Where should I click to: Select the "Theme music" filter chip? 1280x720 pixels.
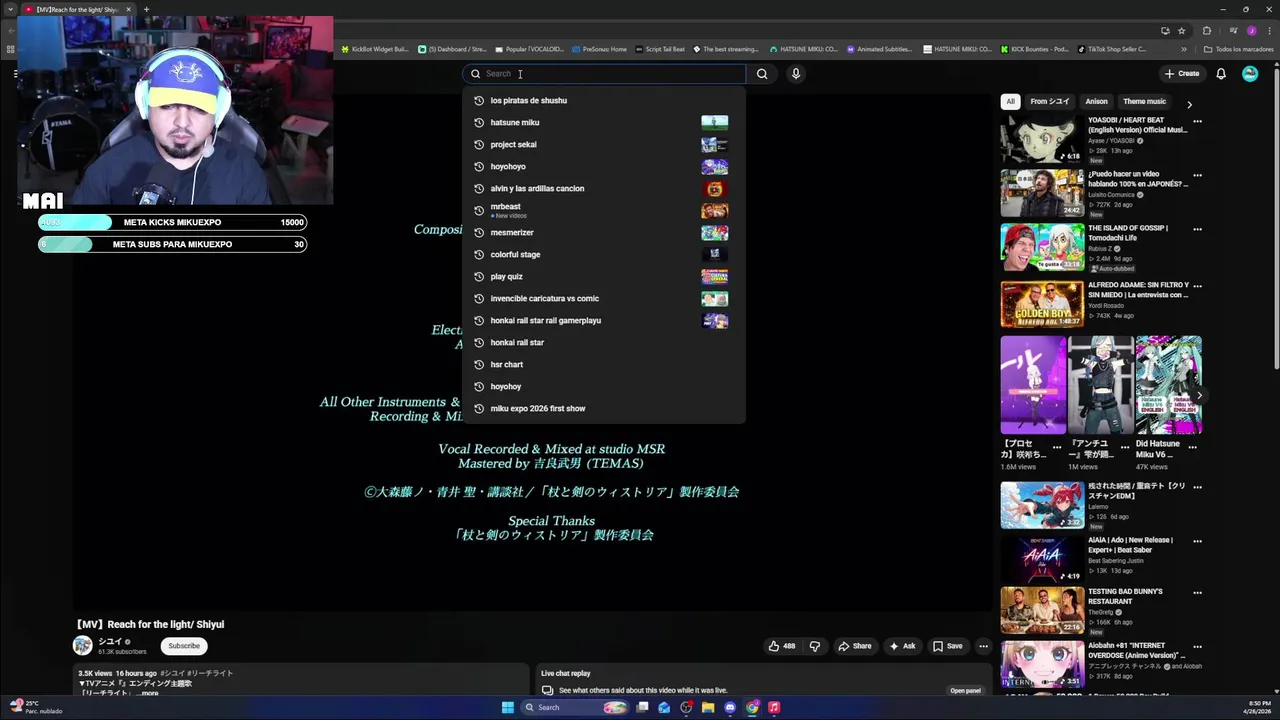point(1144,101)
